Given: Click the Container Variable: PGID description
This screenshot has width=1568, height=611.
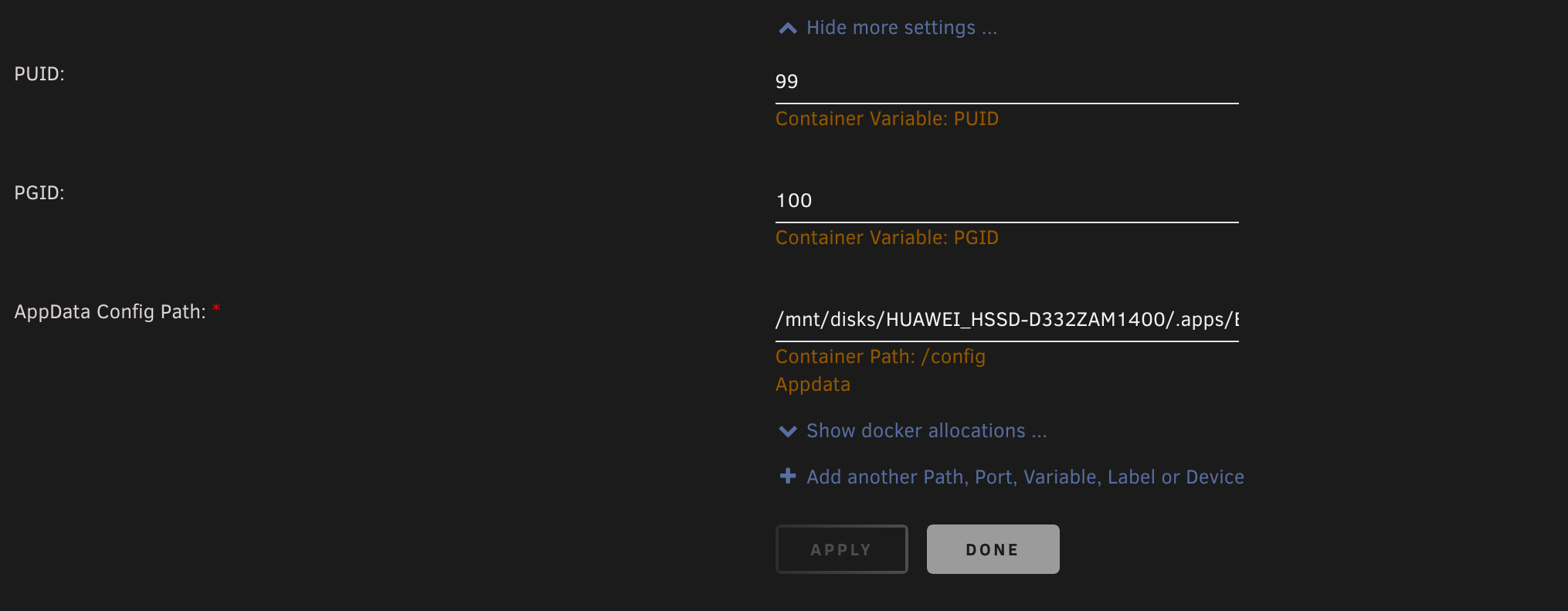Looking at the screenshot, I should click(x=887, y=238).
